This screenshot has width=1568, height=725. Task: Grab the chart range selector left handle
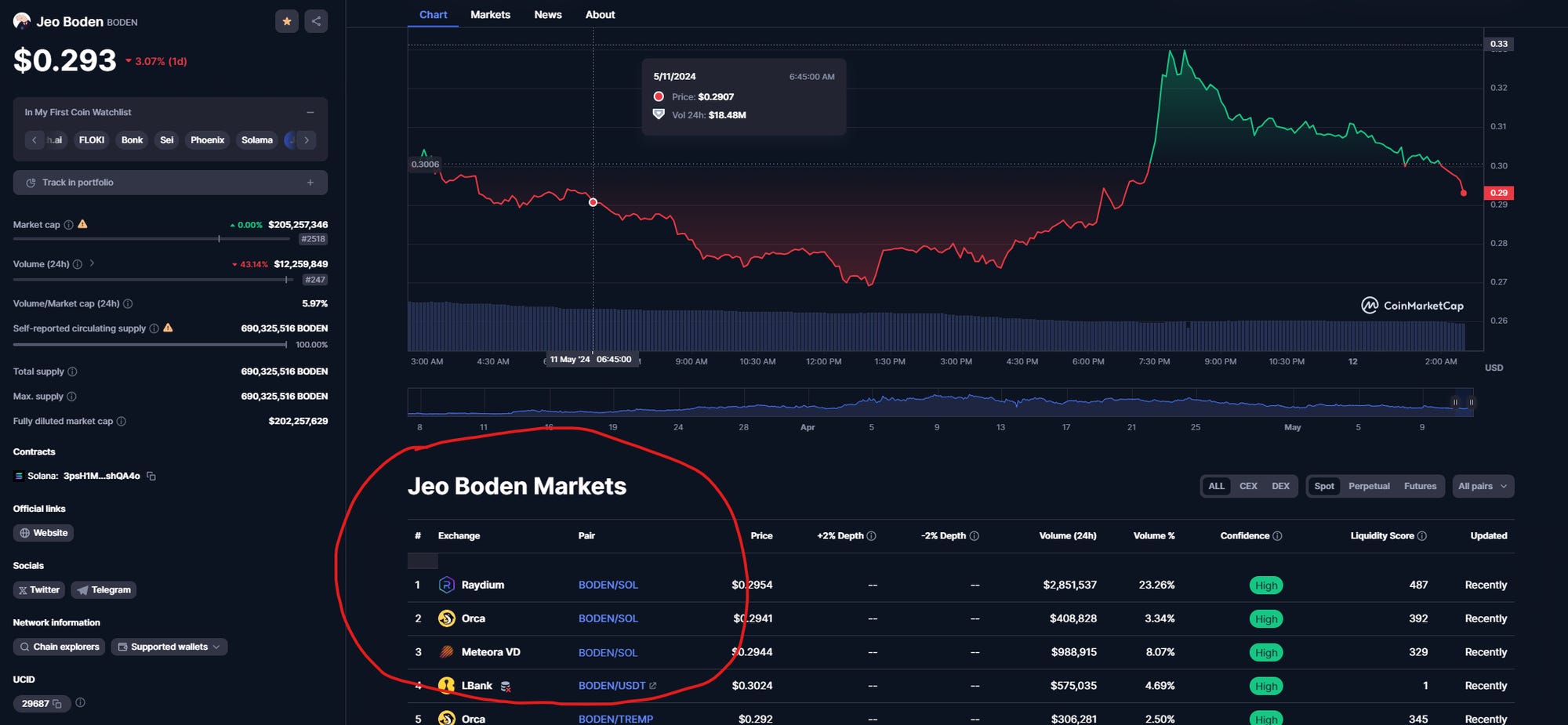pos(1455,402)
